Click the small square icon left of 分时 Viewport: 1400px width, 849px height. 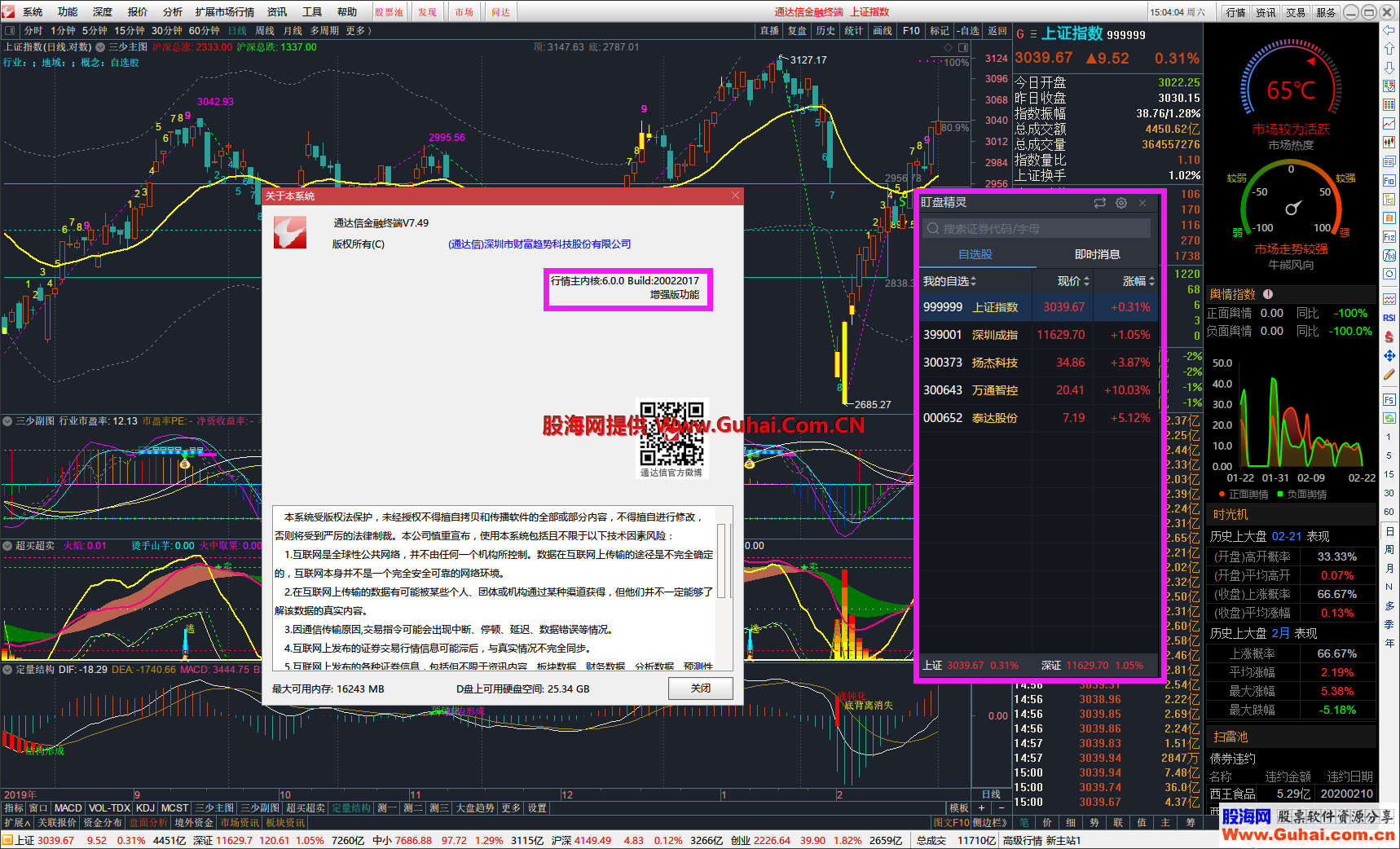10,31
